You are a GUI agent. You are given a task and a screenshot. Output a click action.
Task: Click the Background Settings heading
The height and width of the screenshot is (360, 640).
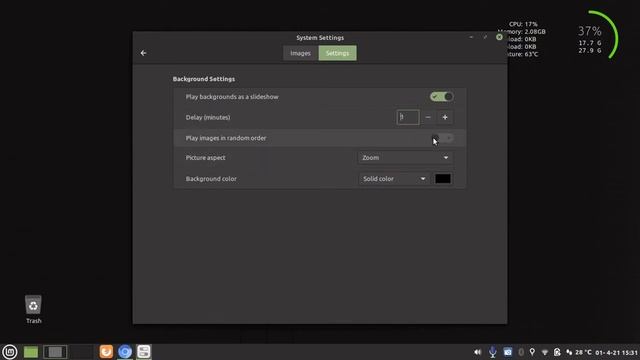pyautogui.click(x=204, y=79)
